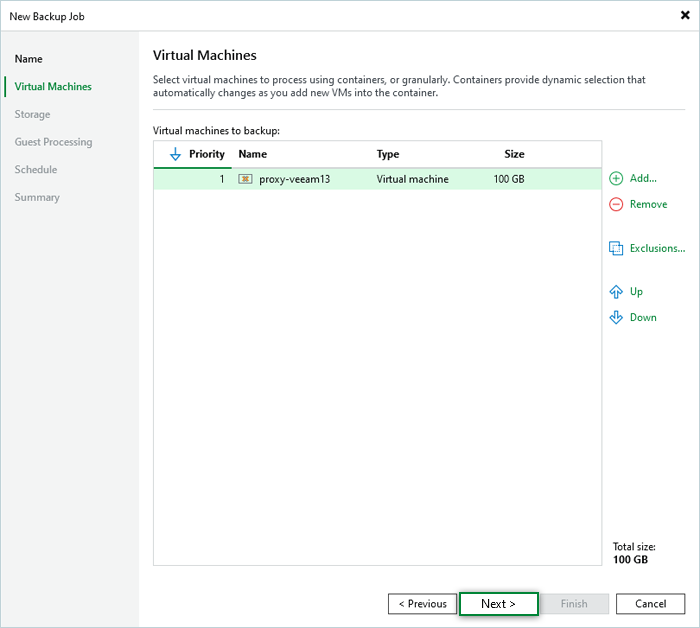This screenshot has height=628, width=700.
Task: Open Exclusions via its icon
Action: (616, 248)
